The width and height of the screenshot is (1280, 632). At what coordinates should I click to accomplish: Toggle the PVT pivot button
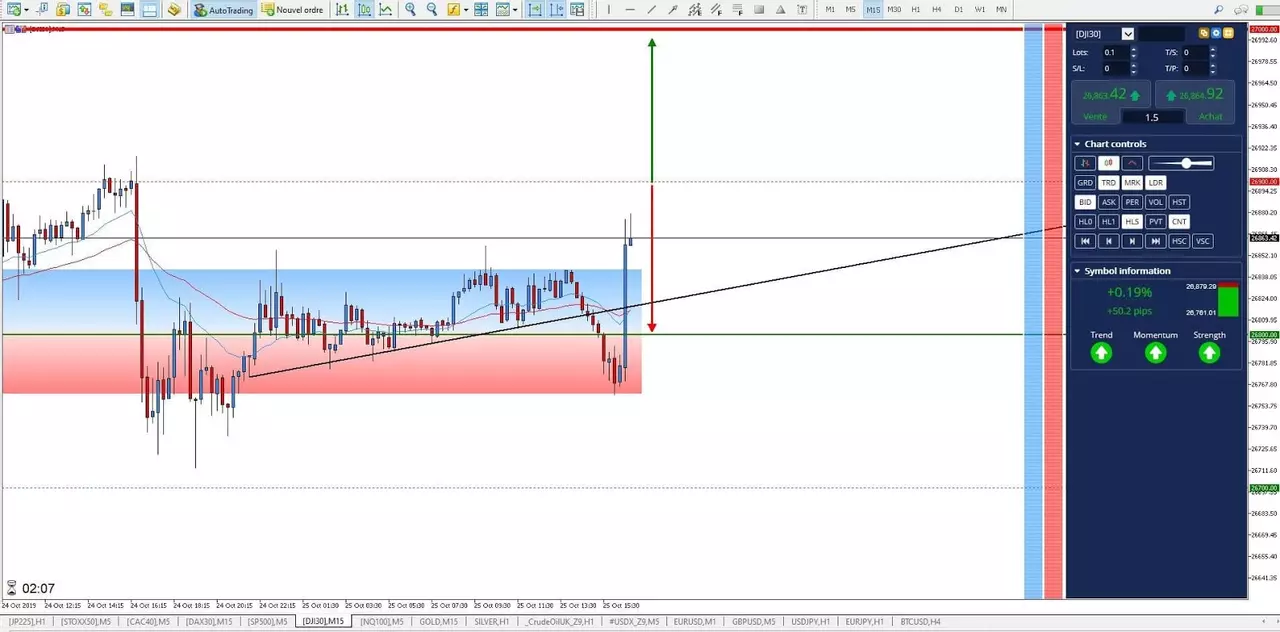click(x=1155, y=222)
